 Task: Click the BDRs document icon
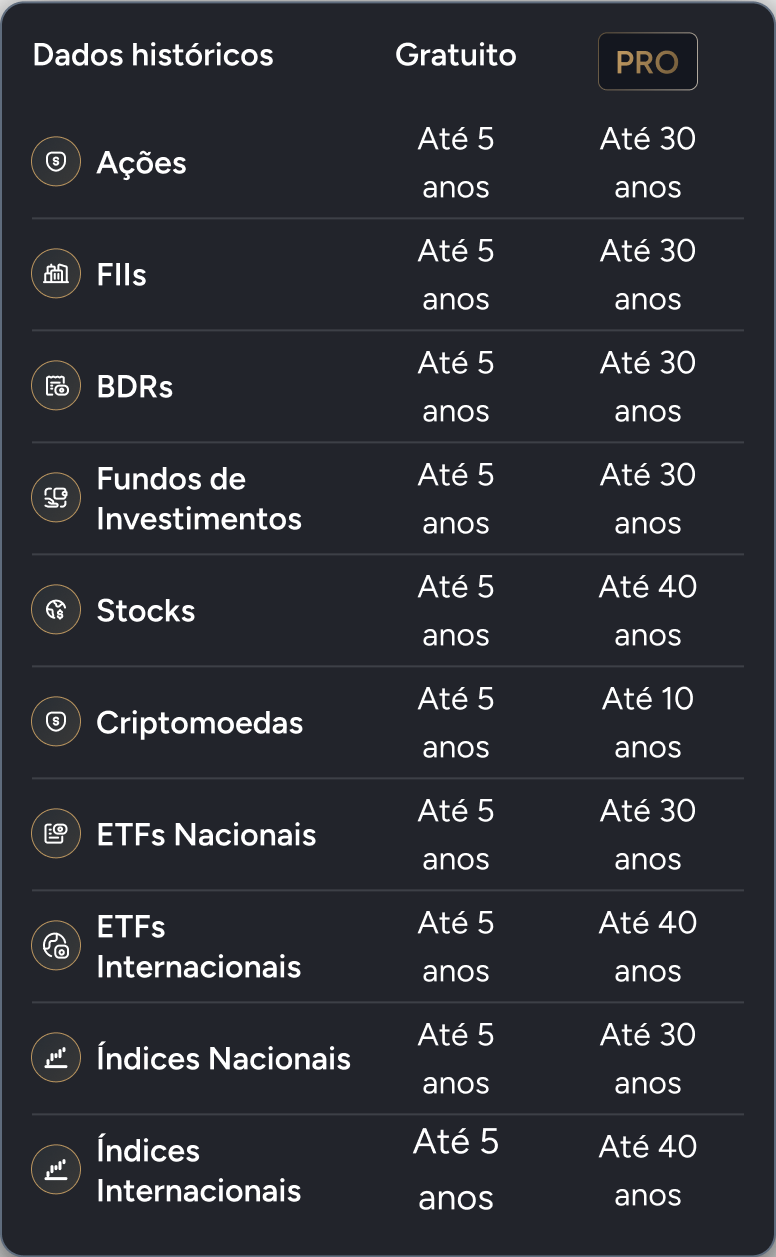point(56,386)
